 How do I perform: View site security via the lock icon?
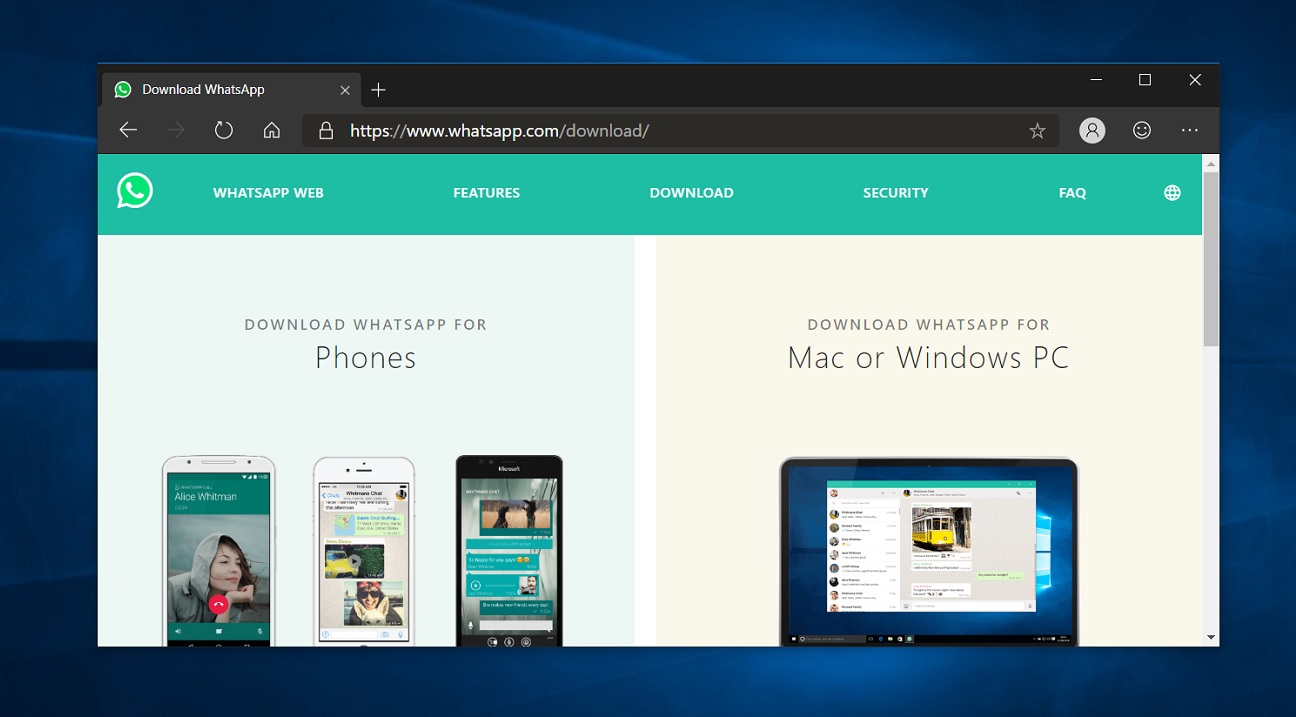click(325, 130)
